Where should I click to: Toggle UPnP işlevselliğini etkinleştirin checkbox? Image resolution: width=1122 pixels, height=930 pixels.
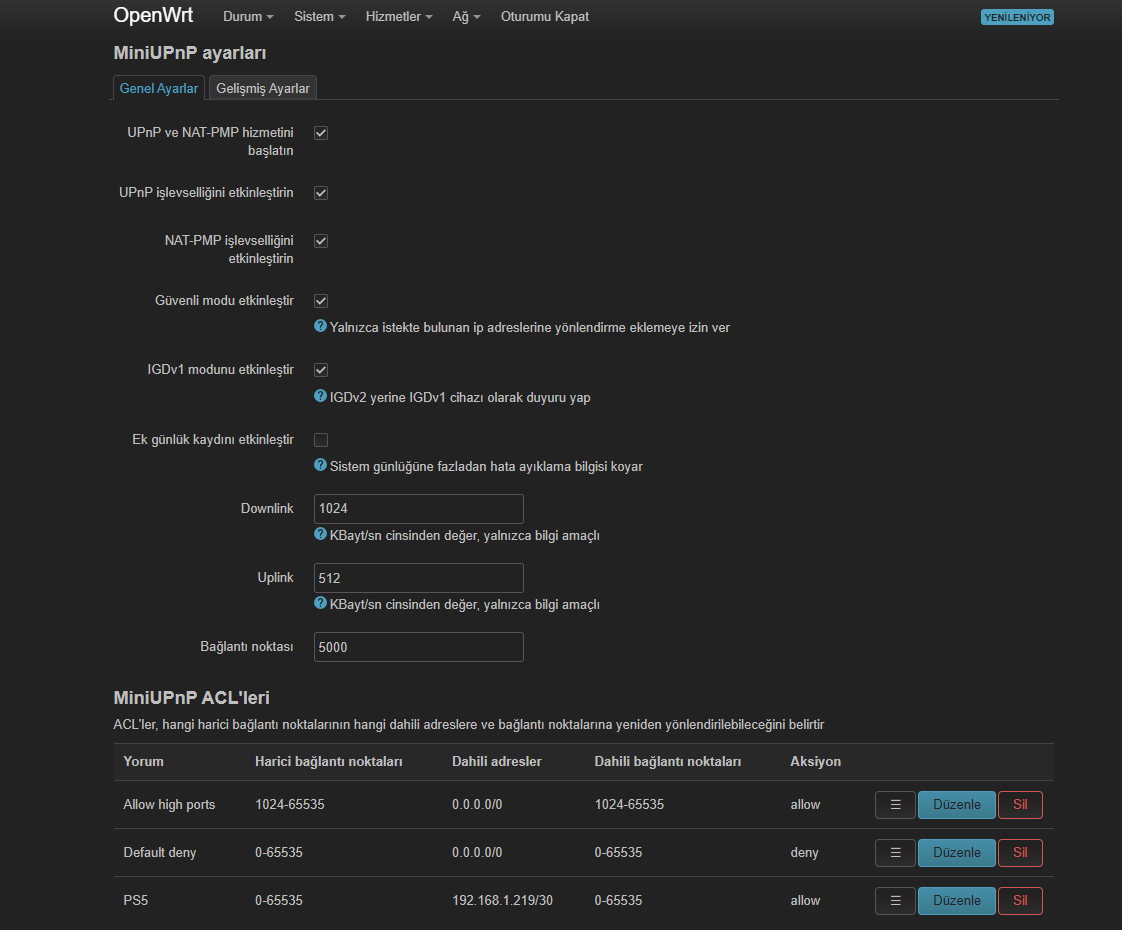(321, 193)
